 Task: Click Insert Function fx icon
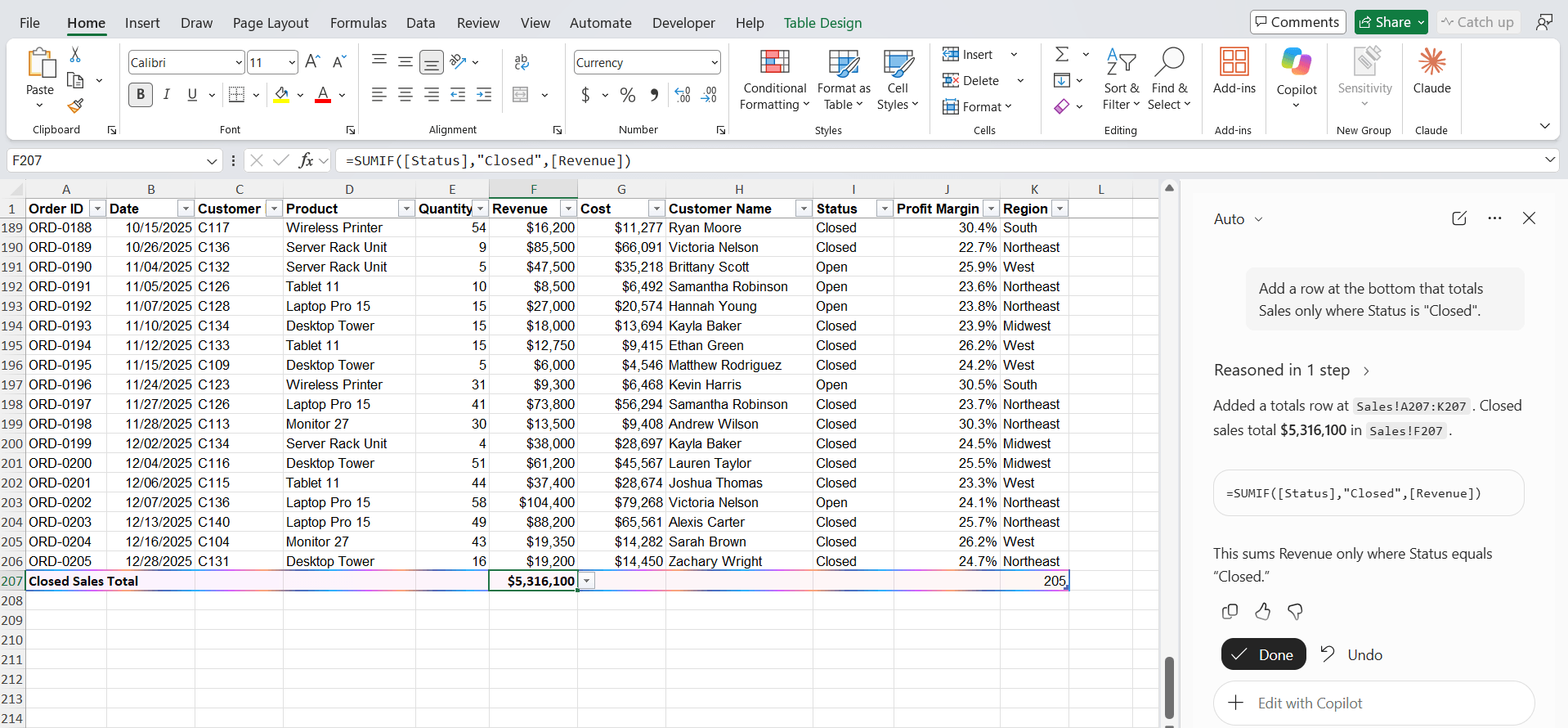coord(306,160)
